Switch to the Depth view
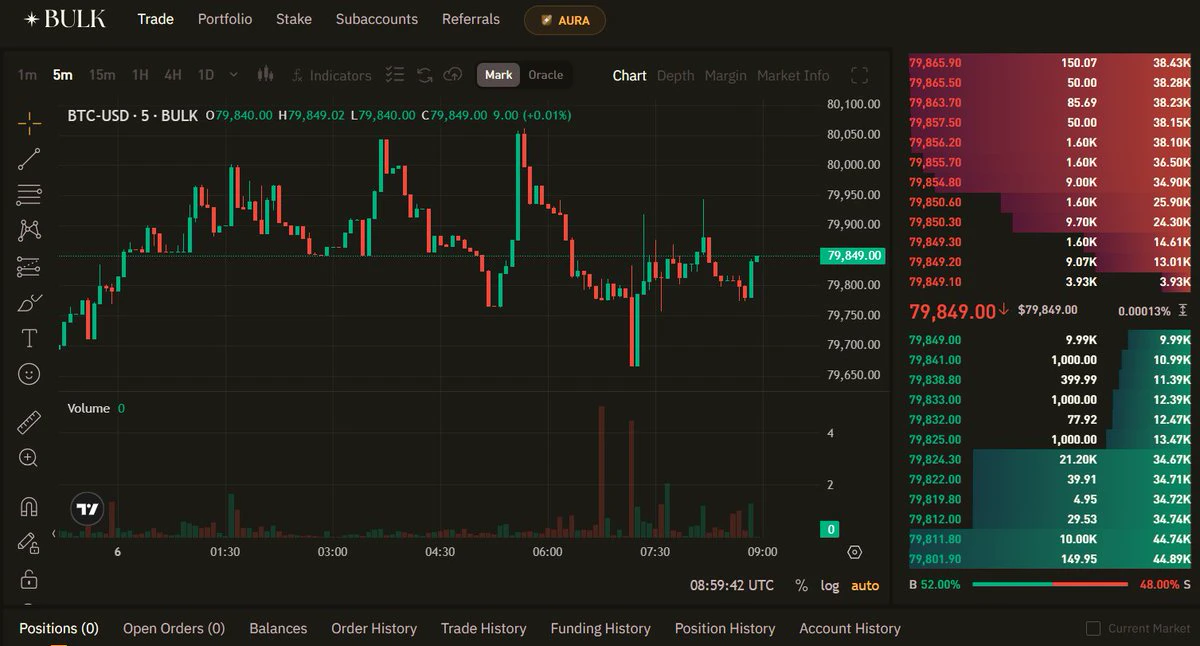The height and width of the screenshot is (646, 1200). 675,75
